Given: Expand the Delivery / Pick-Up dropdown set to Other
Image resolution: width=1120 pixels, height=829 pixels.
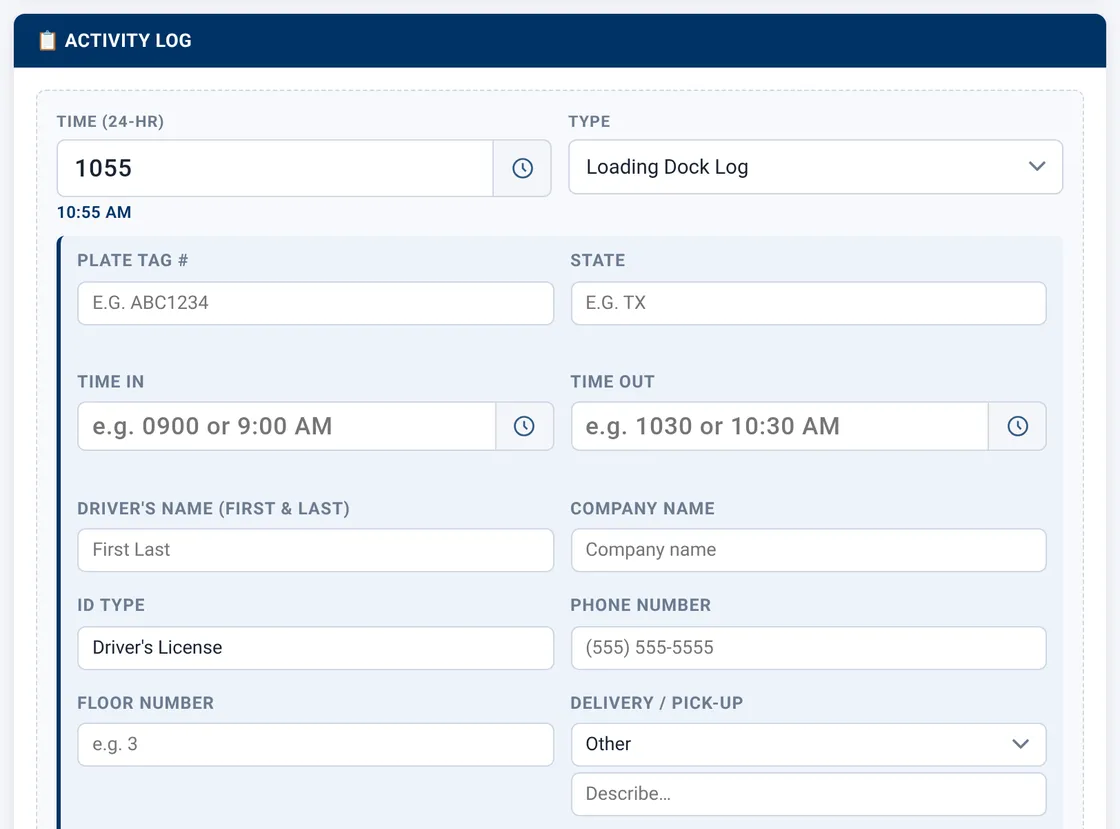Looking at the screenshot, I should 809,744.
